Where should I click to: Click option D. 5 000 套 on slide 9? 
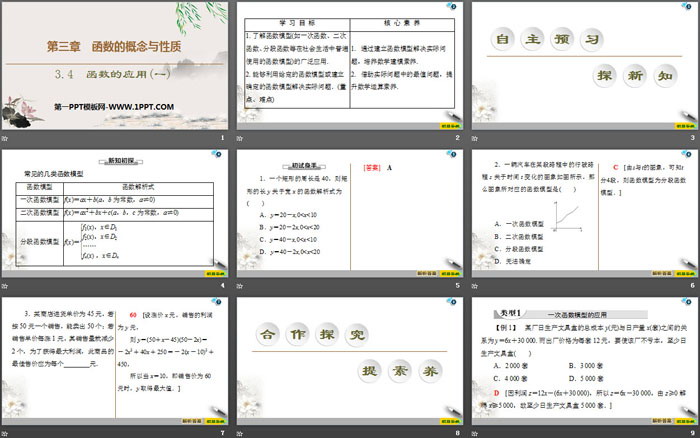pyautogui.click(x=586, y=379)
